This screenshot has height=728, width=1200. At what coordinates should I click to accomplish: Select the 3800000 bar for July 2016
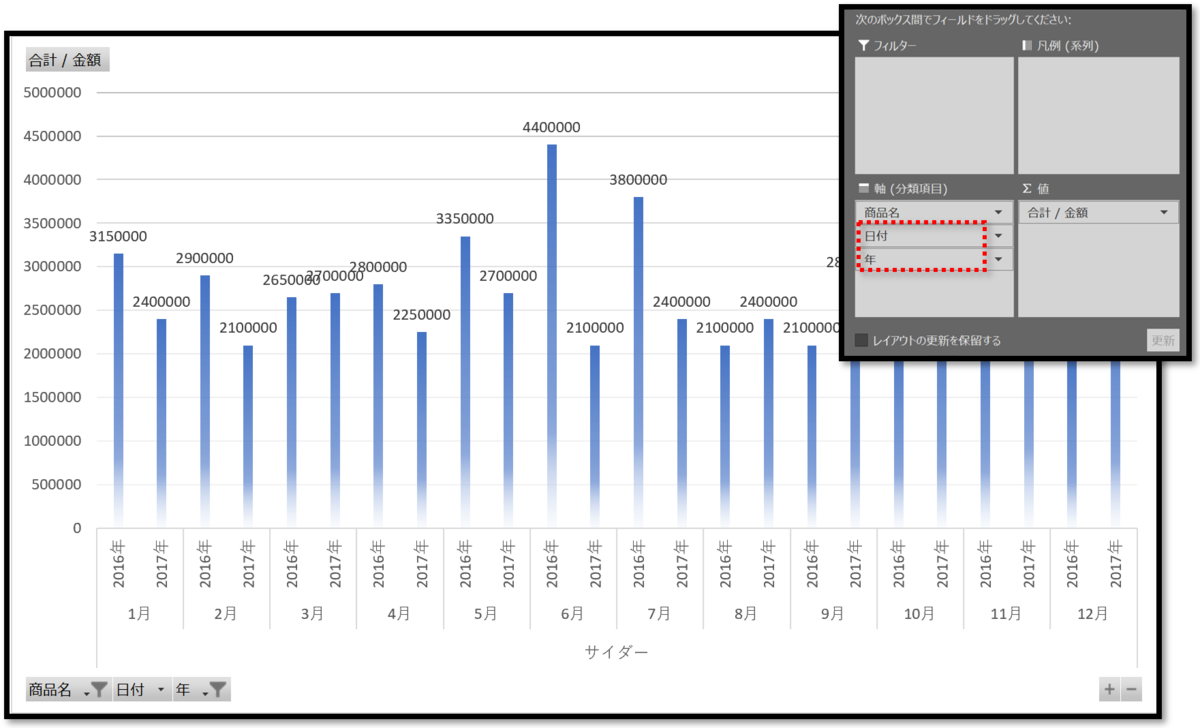[638, 362]
